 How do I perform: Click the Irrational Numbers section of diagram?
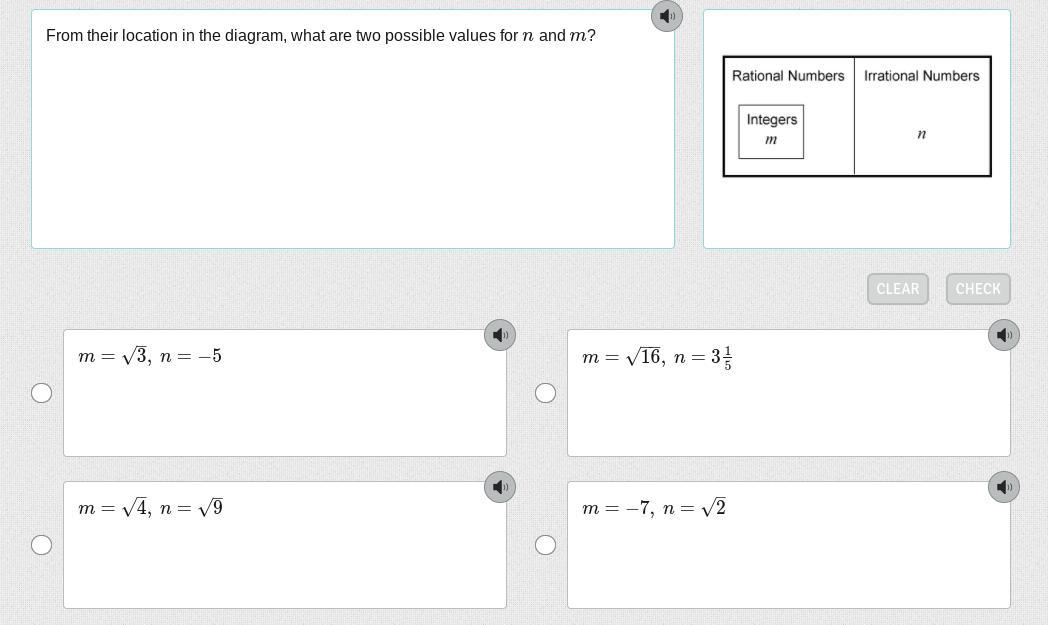tap(922, 116)
